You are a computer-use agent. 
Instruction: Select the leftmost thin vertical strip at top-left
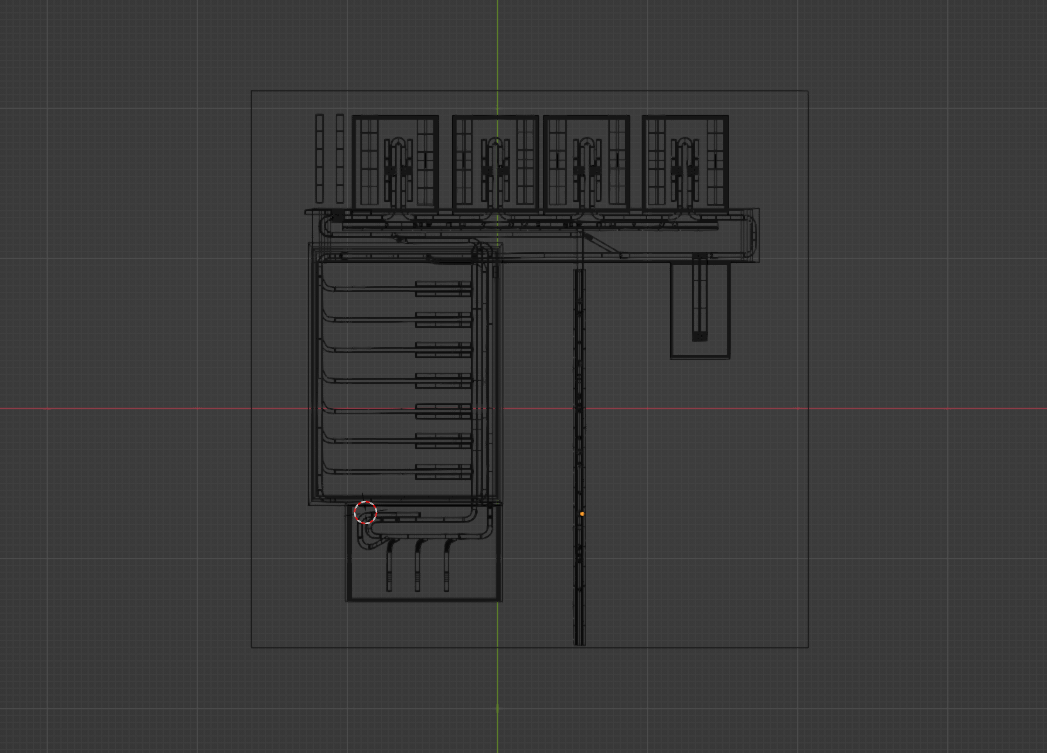(x=320, y=158)
